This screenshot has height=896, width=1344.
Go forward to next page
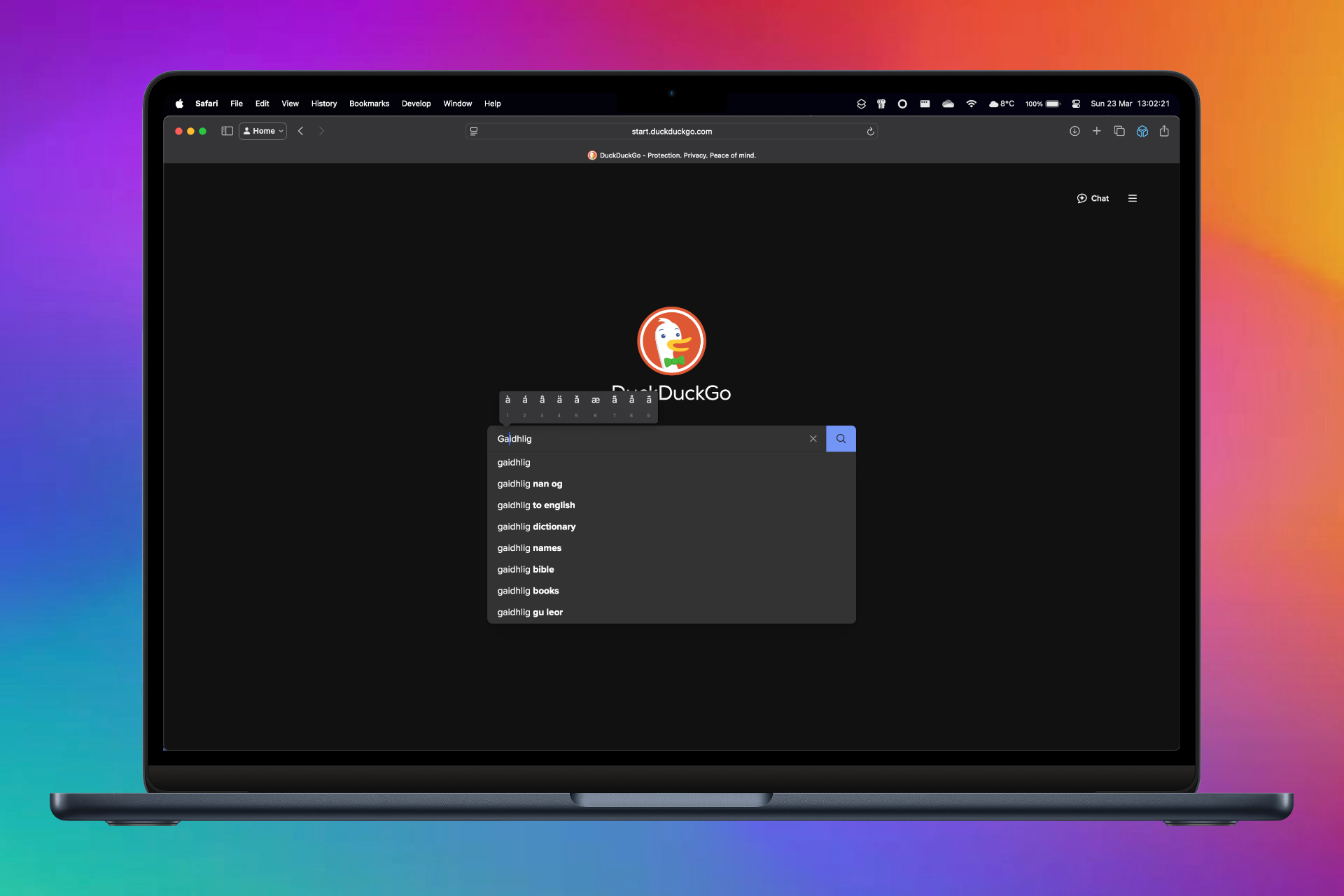coord(321,131)
